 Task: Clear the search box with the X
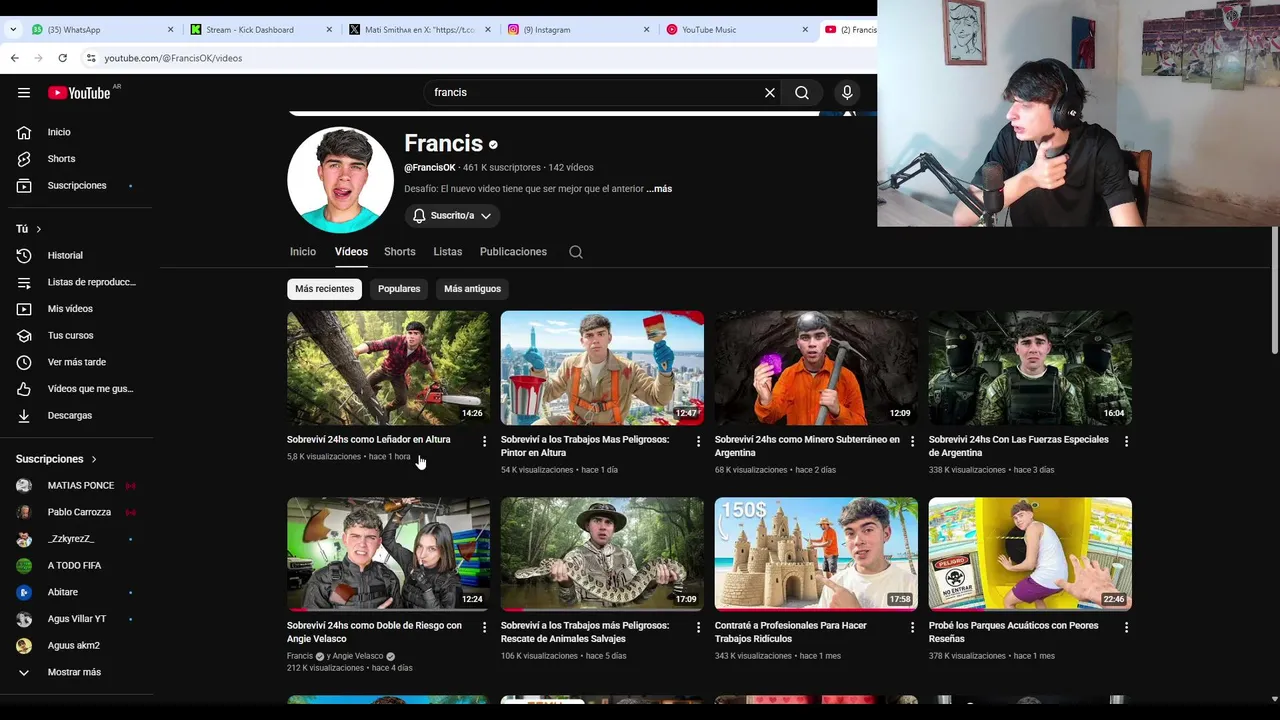tap(770, 93)
